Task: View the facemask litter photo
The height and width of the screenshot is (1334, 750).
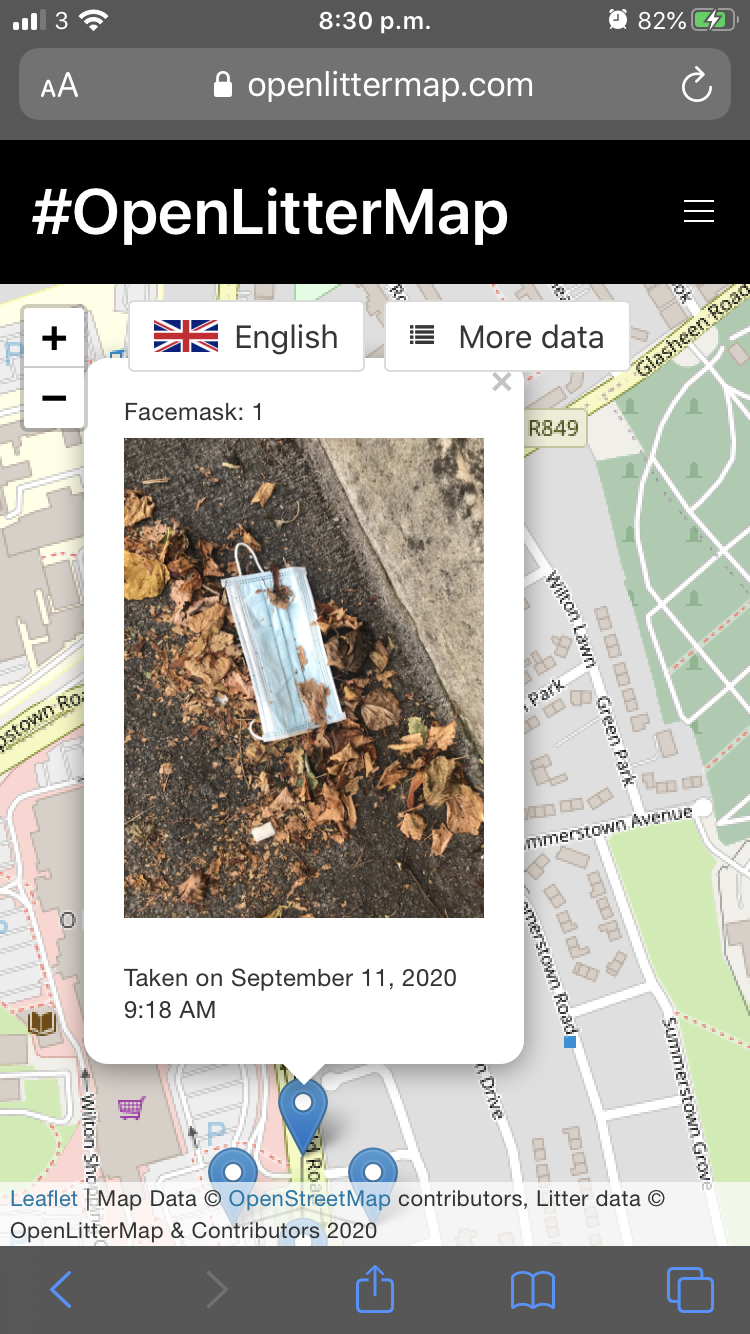Action: (303, 677)
